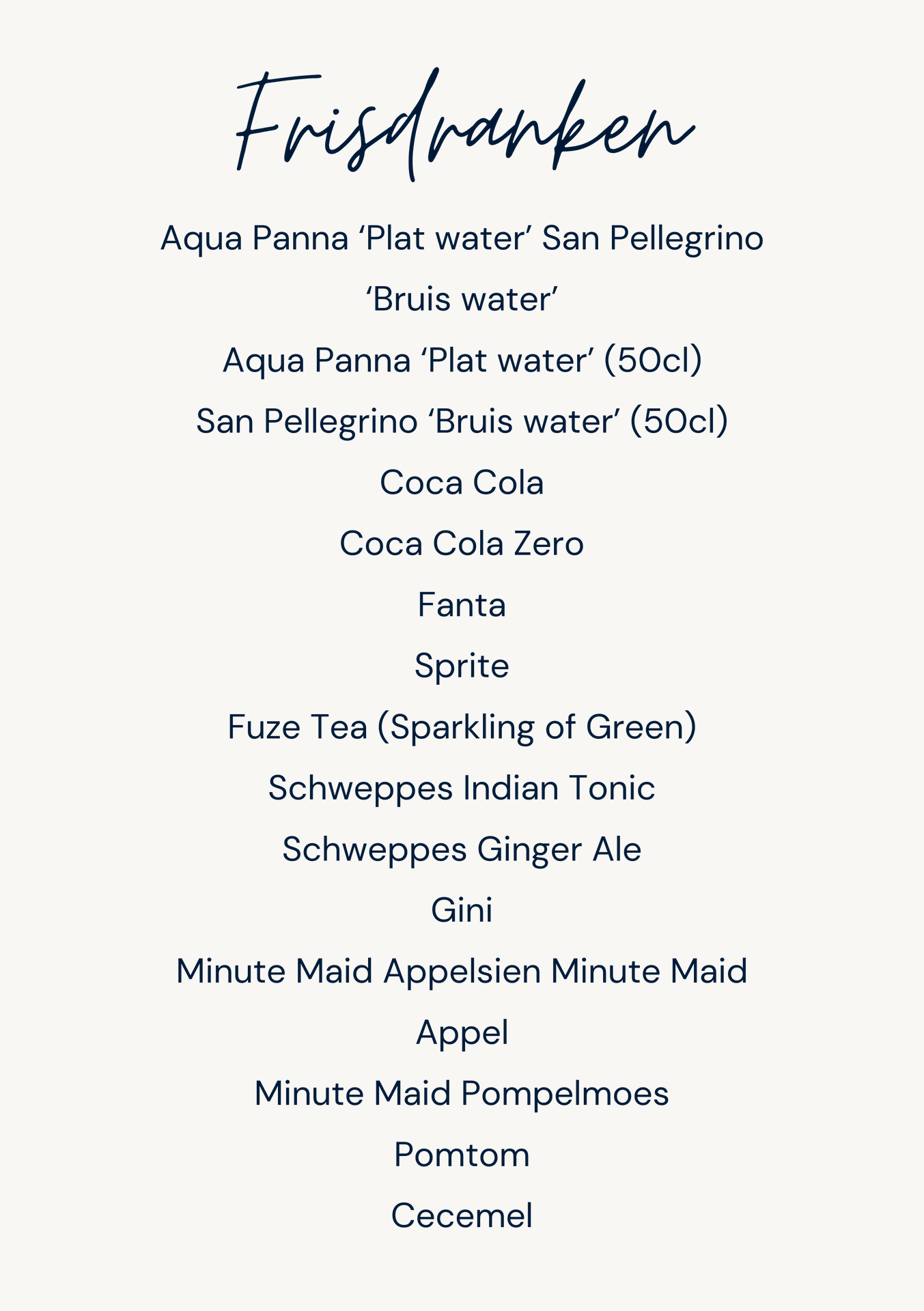Click the Appel text line
The width and height of the screenshot is (924, 1311).
pos(462,1034)
